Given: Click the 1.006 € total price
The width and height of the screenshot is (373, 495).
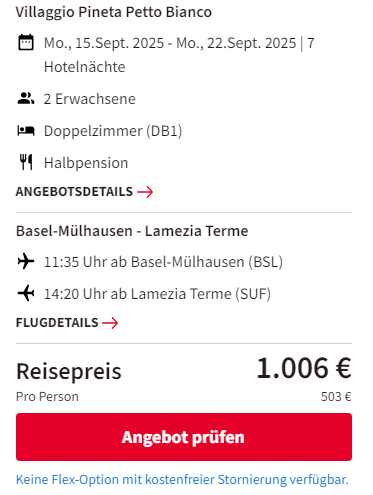Looking at the screenshot, I should point(304,368).
